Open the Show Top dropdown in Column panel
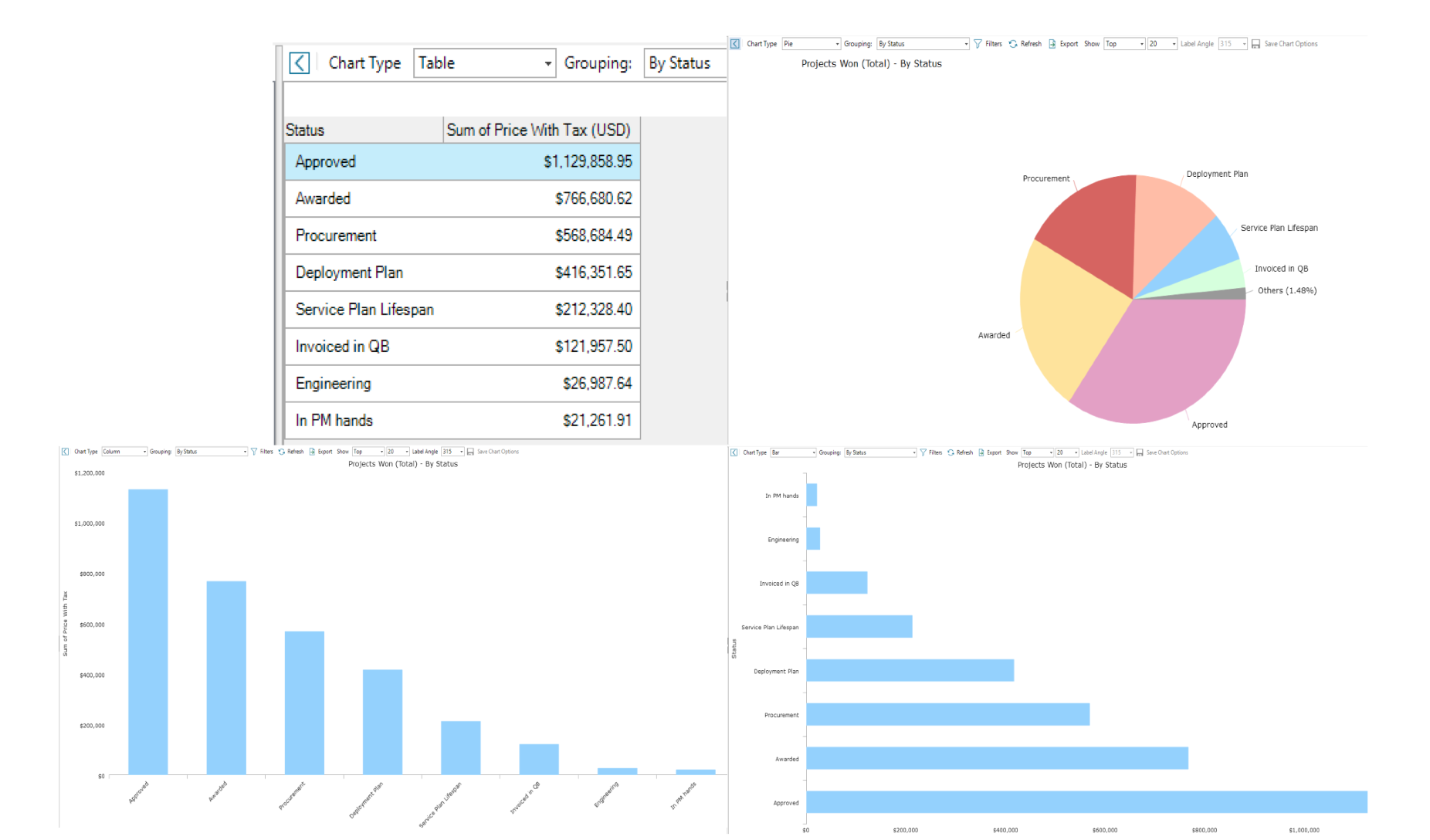 point(368,452)
